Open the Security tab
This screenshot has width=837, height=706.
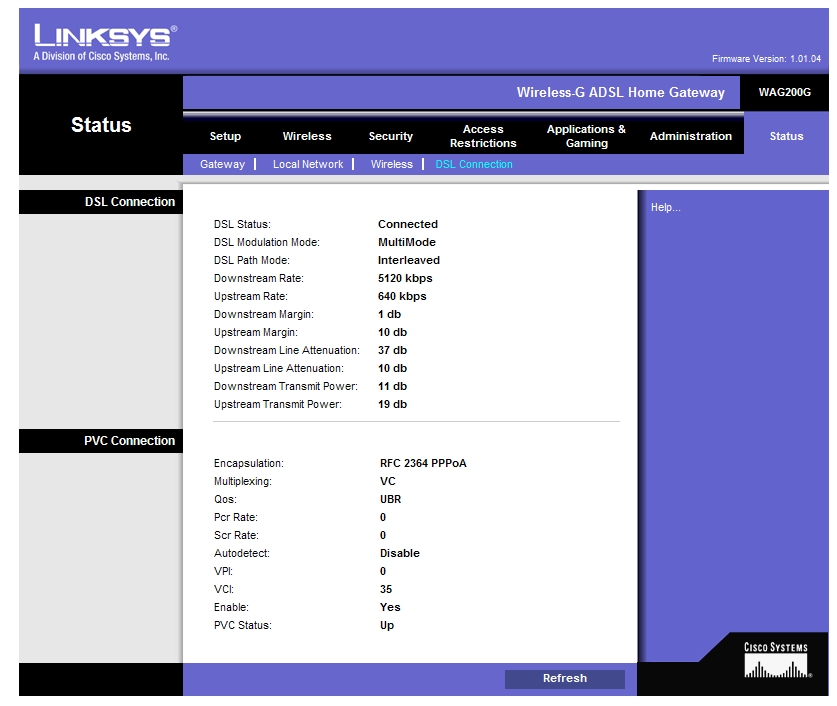(x=391, y=136)
